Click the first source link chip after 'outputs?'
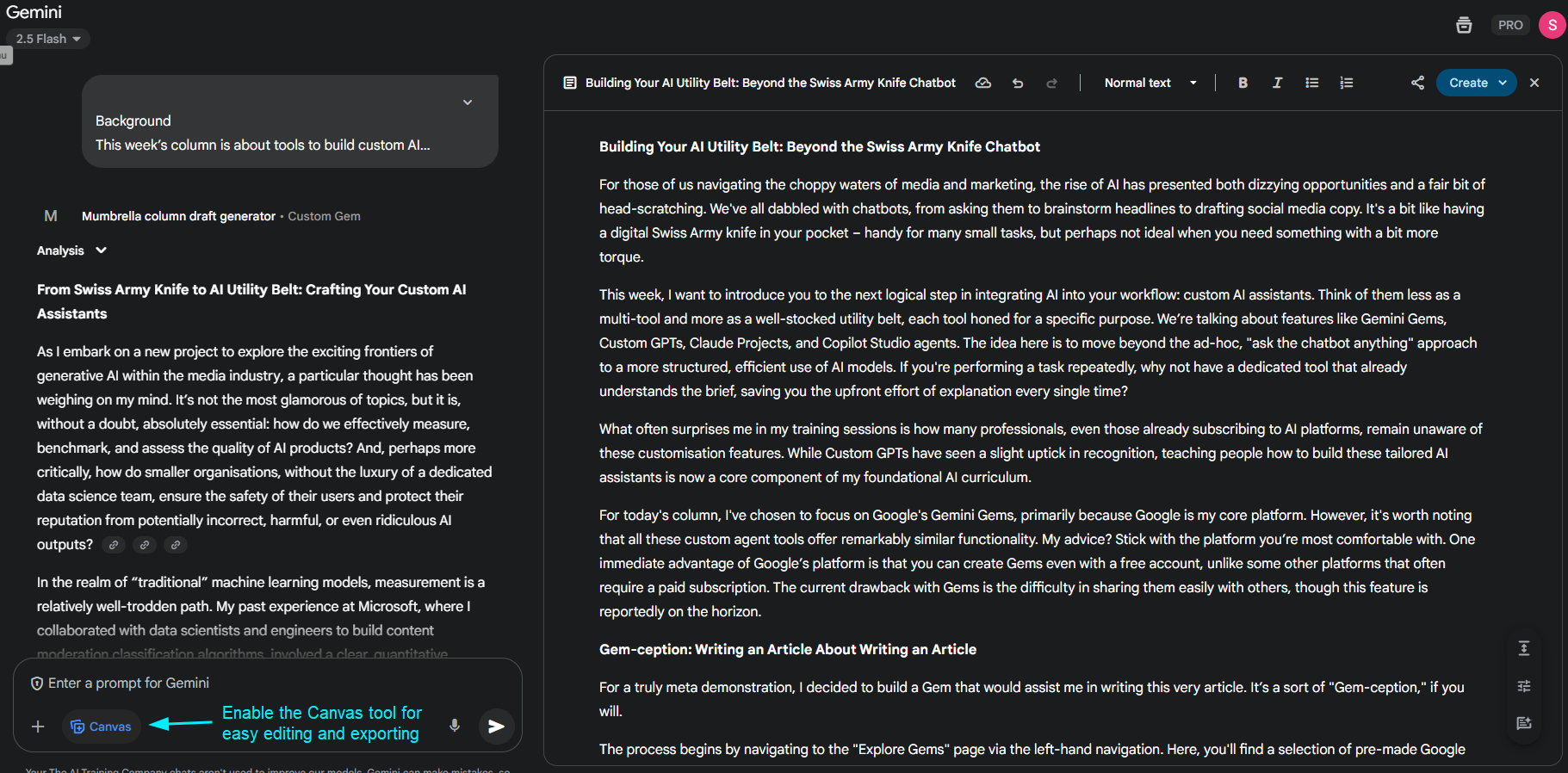This screenshot has width=1568, height=773. [x=114, y=545]
